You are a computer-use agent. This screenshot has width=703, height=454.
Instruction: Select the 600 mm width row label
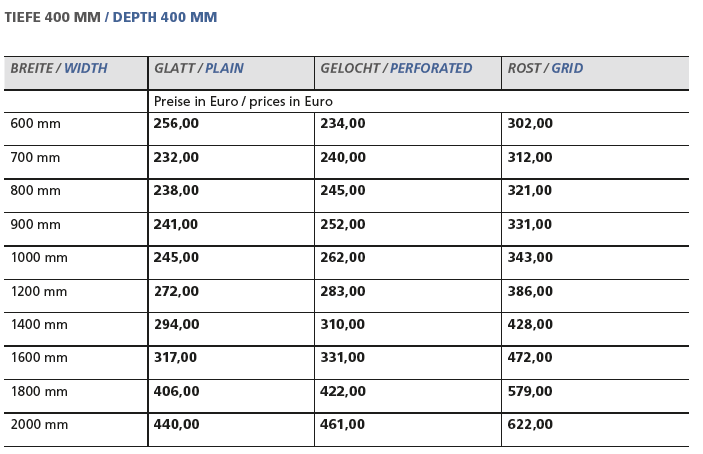pos(35,123)
